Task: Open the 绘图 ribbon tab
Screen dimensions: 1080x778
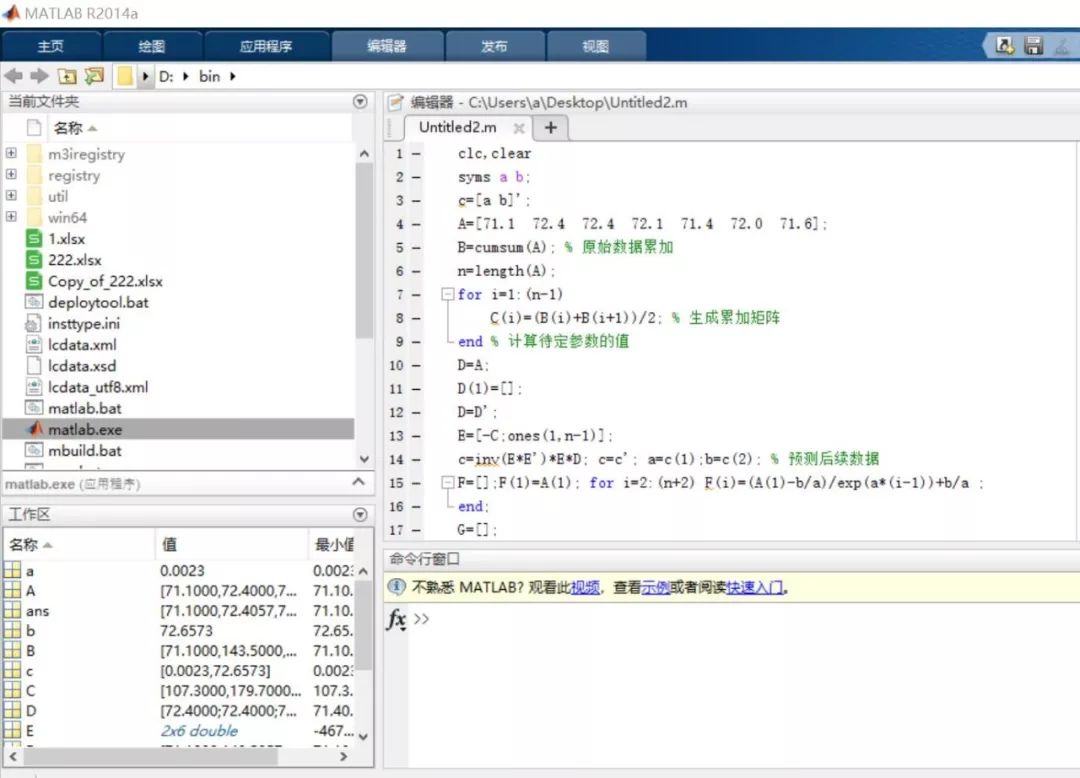Action: 152,46
